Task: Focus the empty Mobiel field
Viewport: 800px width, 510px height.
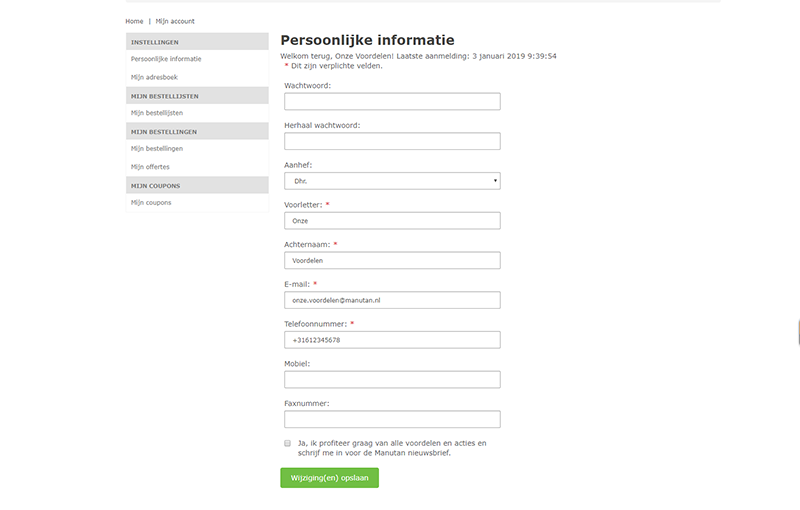Action: click(392, 379)
